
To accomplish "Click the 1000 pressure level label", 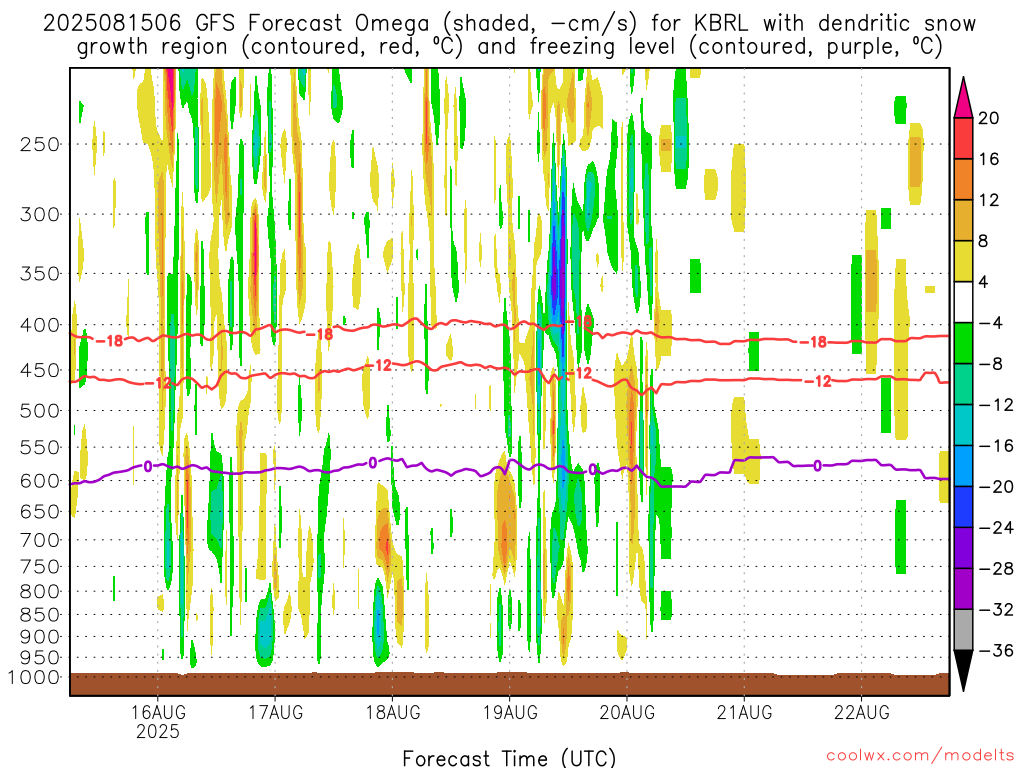I will tap(34, 677).
